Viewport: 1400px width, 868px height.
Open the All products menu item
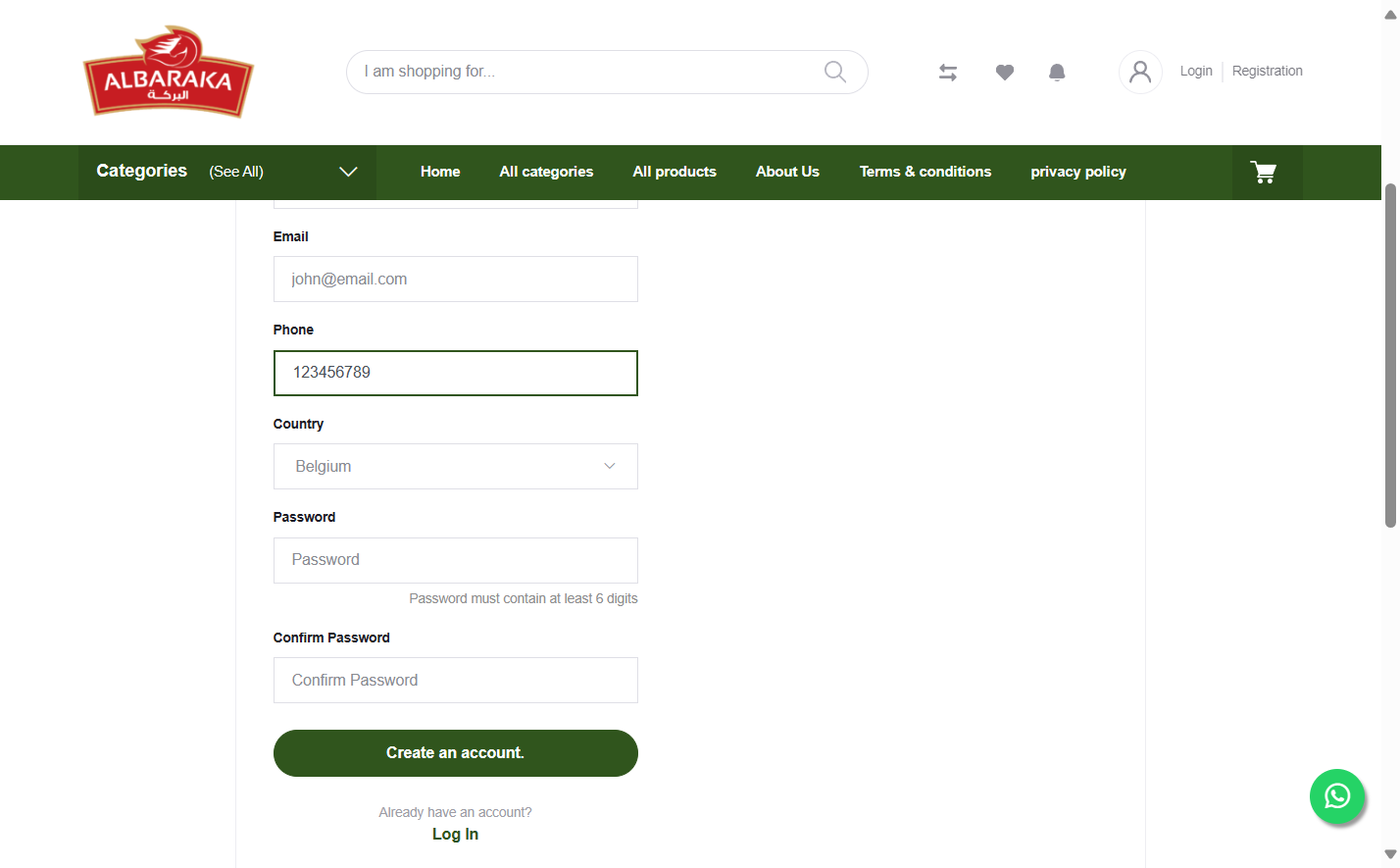tap(675, 172)
